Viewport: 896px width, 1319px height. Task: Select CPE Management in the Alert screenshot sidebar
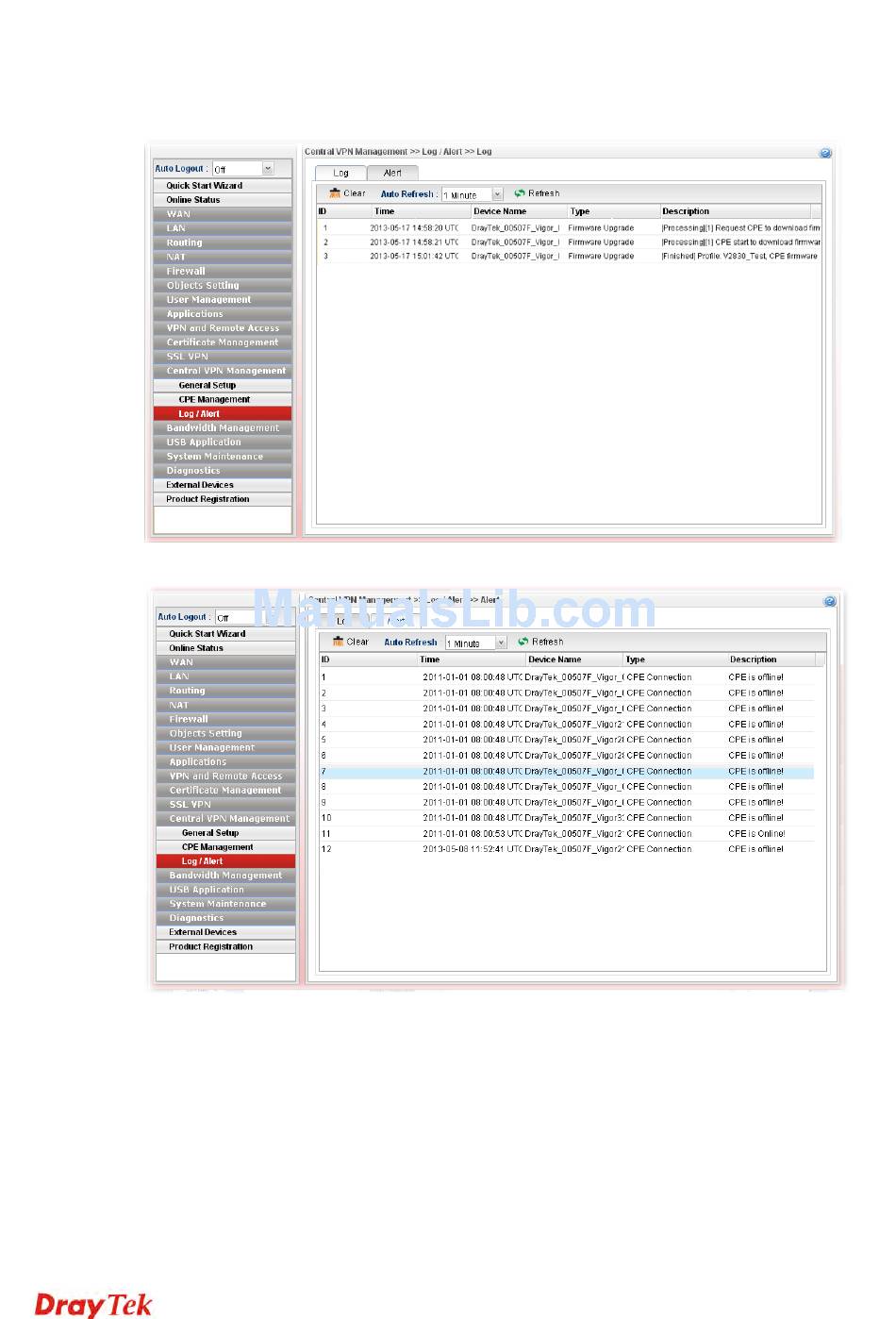point(225,847)
